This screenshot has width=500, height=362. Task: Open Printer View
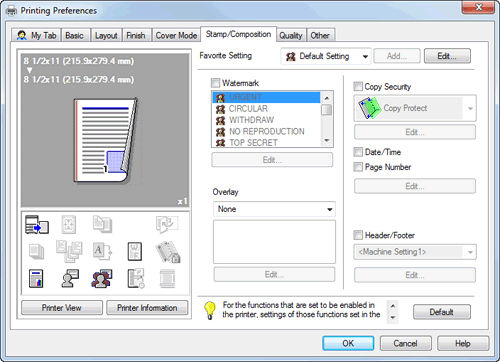click(x=62, y=308)
